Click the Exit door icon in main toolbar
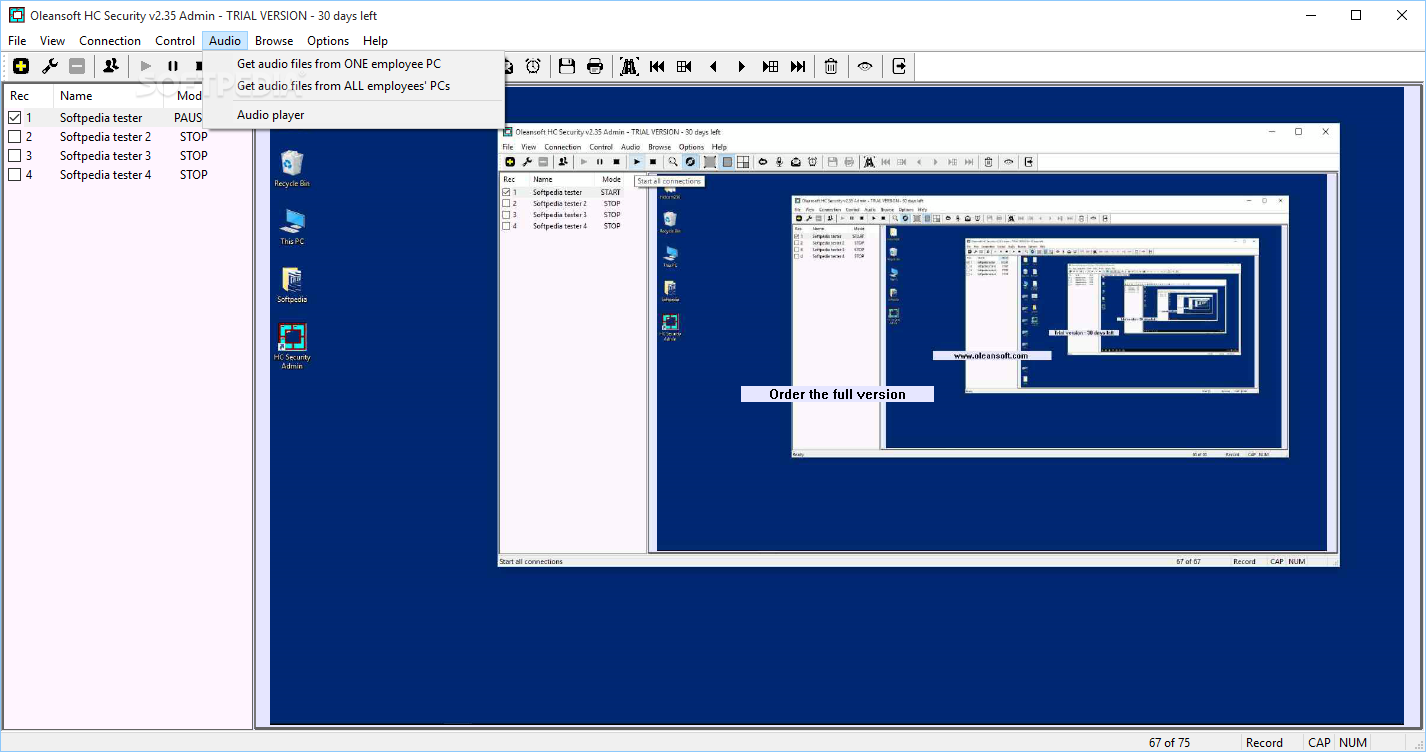 (899, 66)
